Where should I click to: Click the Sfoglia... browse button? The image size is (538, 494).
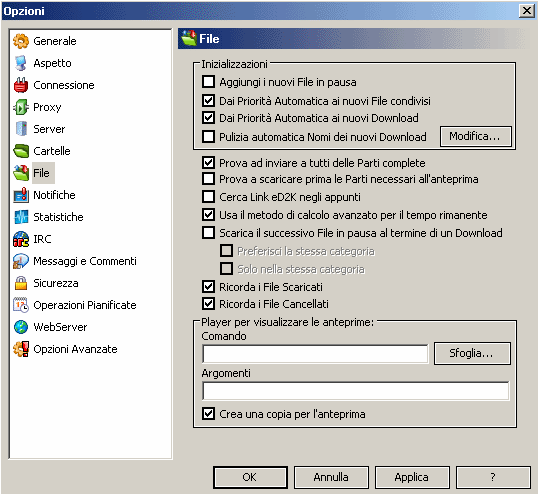click(x=472, y=353)
